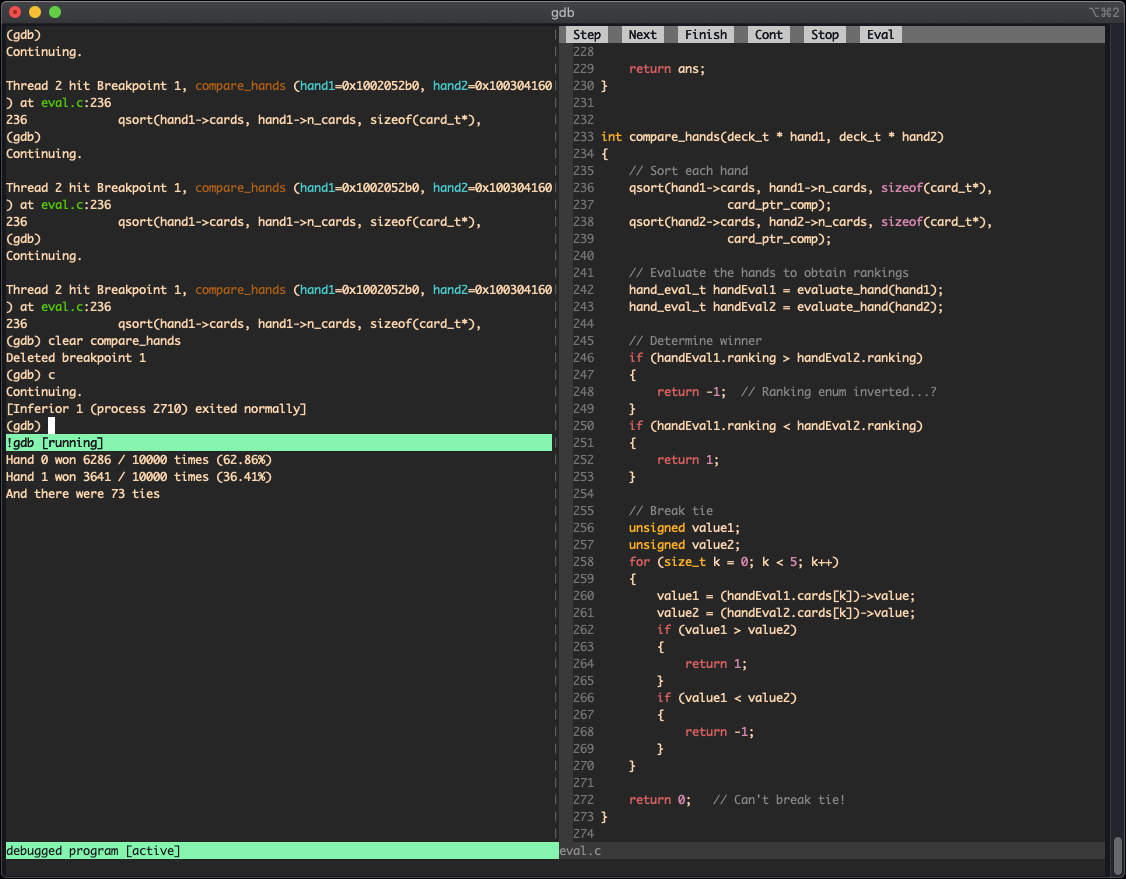Click line number 236 in the source gutter
Viewport: 1126px width, 879px height.
coord(583,187)
